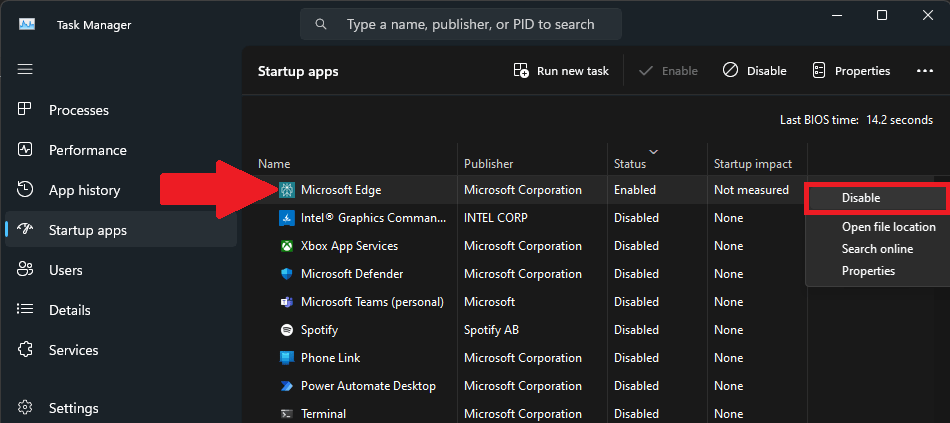Select the Microsoft Edge row name
Image resolution: width=950 pixels, height=423 pixels.
340,190
